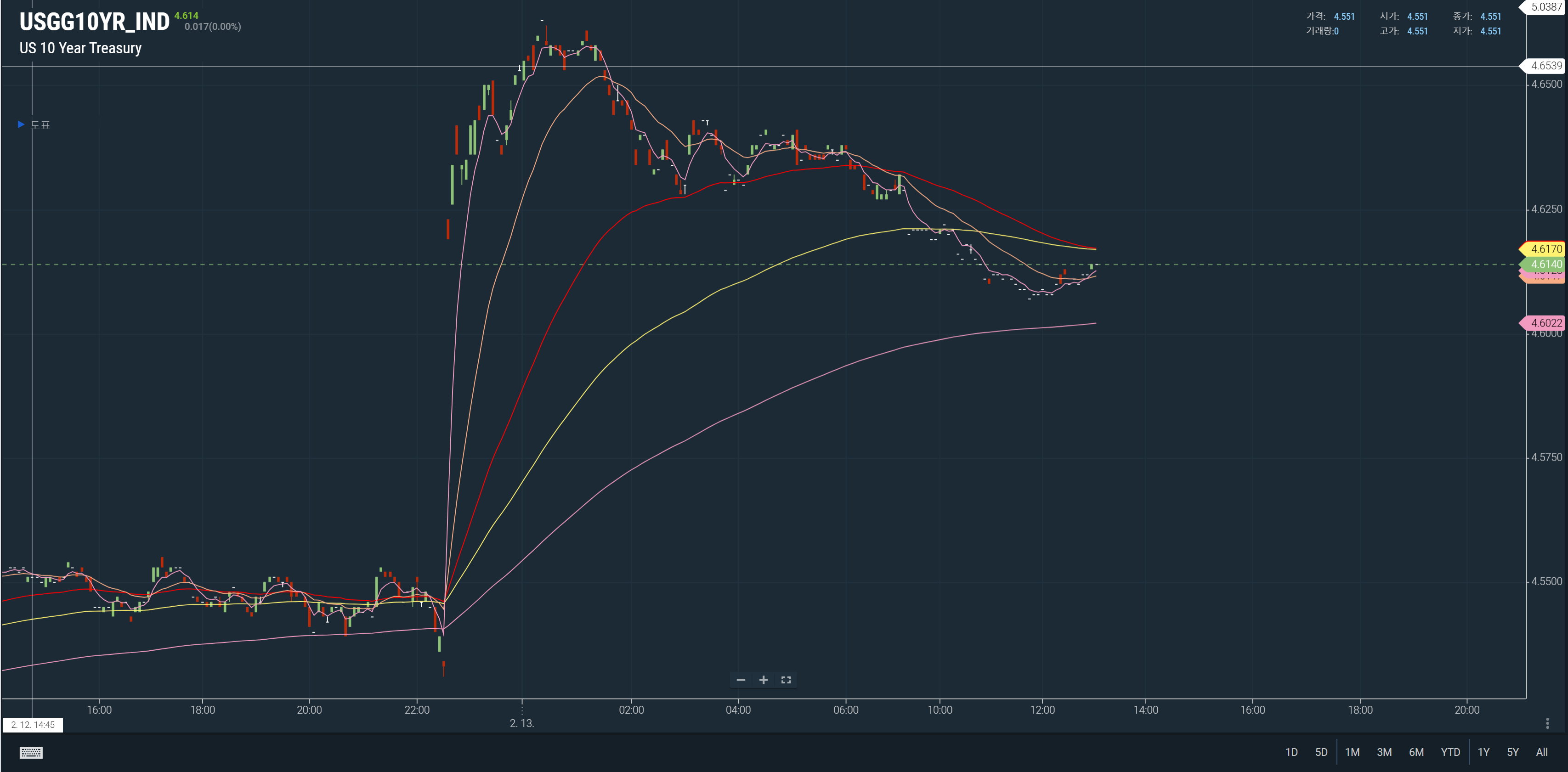Click the zoom in plus icon

click(x=763, y=680)
